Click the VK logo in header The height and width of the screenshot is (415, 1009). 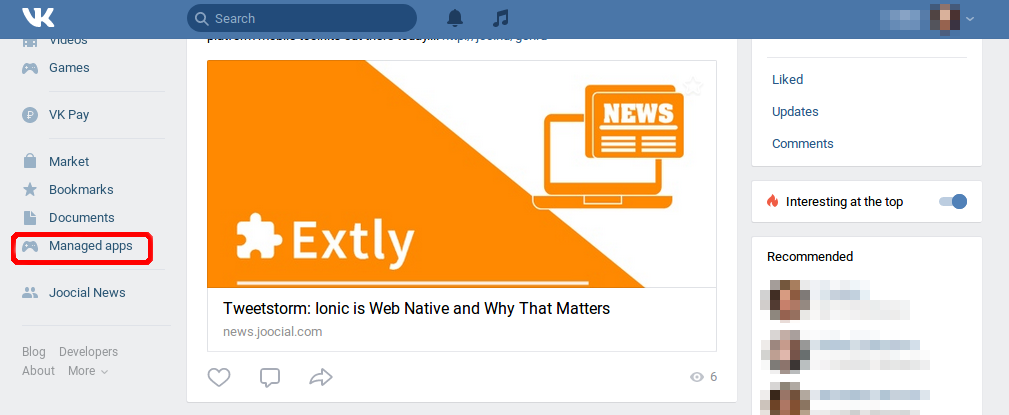coord(39,18)
